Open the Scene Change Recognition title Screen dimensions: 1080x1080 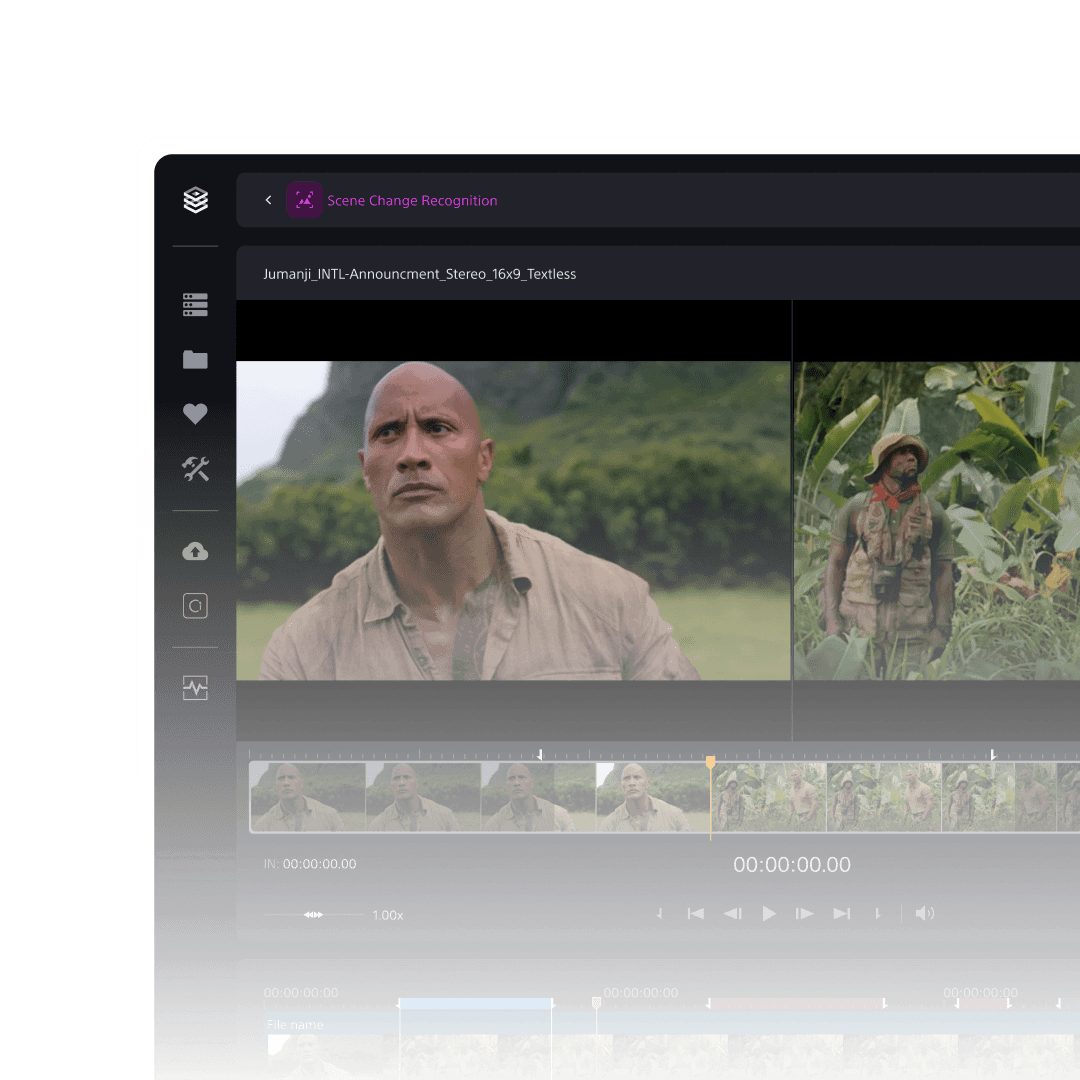tap(412, 200)
